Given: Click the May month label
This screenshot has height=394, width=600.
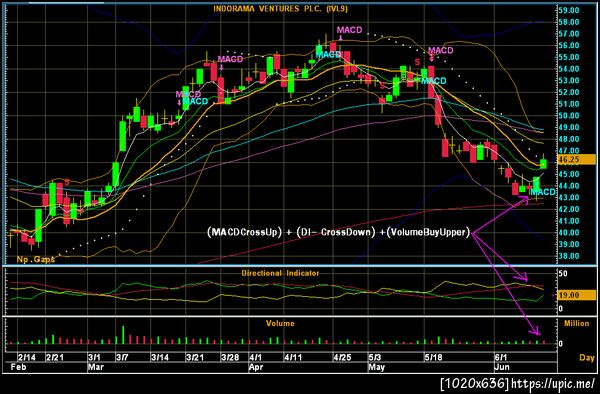Looking at the screenshot, I should point(377,367).
